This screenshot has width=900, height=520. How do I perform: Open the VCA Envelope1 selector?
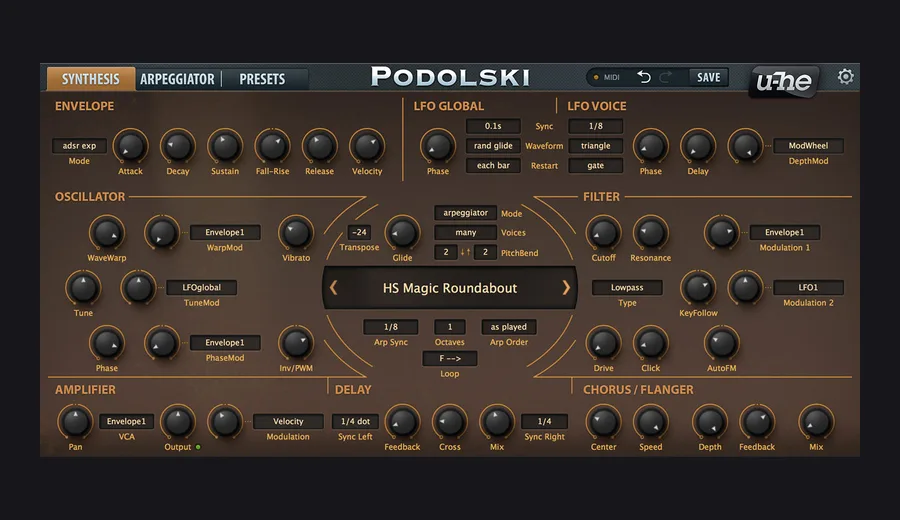tap(126, 421)
